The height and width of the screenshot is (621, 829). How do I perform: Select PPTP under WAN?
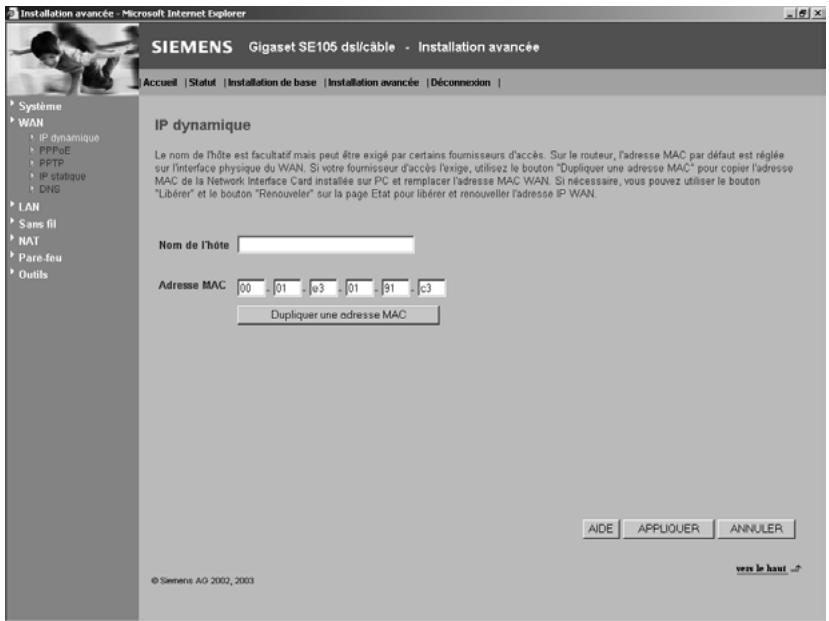click(x=51, y=163)
